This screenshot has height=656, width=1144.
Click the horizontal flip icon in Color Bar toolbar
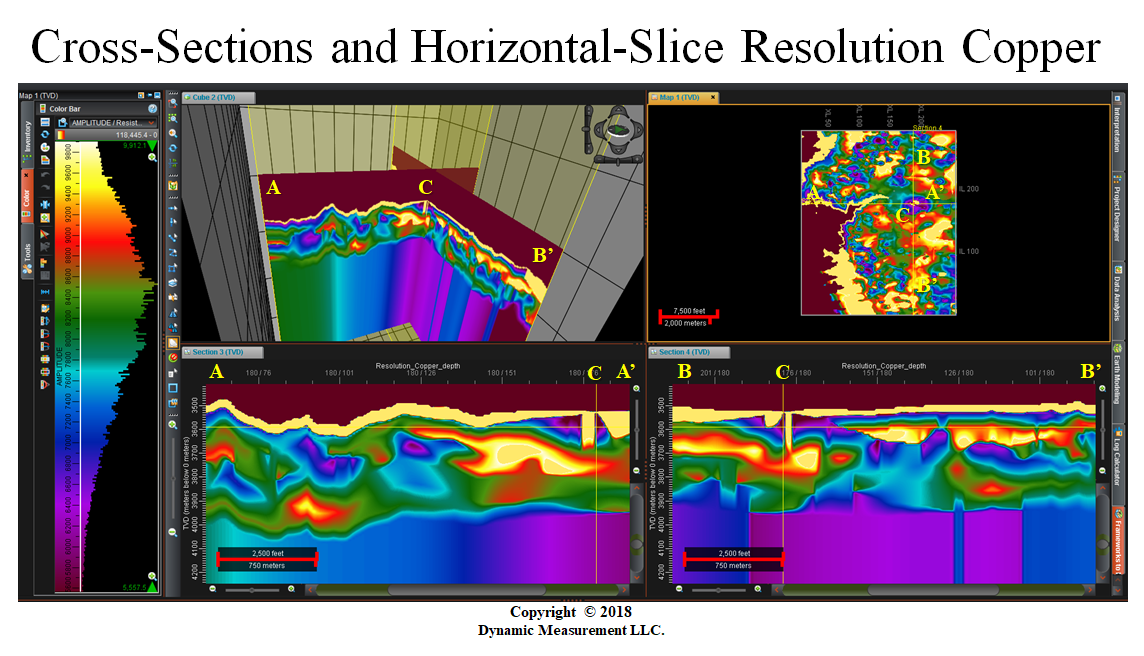point(45,292)
